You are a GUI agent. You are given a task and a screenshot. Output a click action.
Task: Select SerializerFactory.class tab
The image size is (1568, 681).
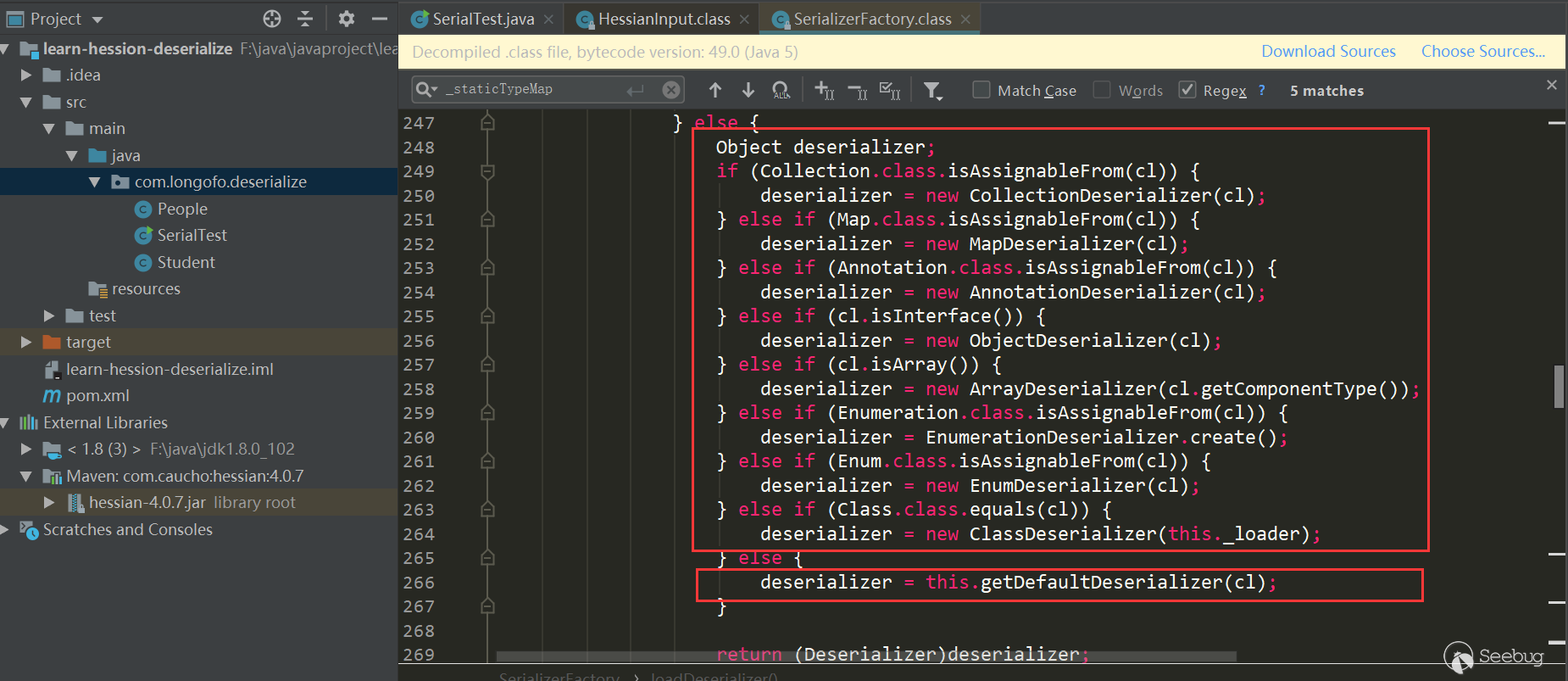tap(872, 19)
